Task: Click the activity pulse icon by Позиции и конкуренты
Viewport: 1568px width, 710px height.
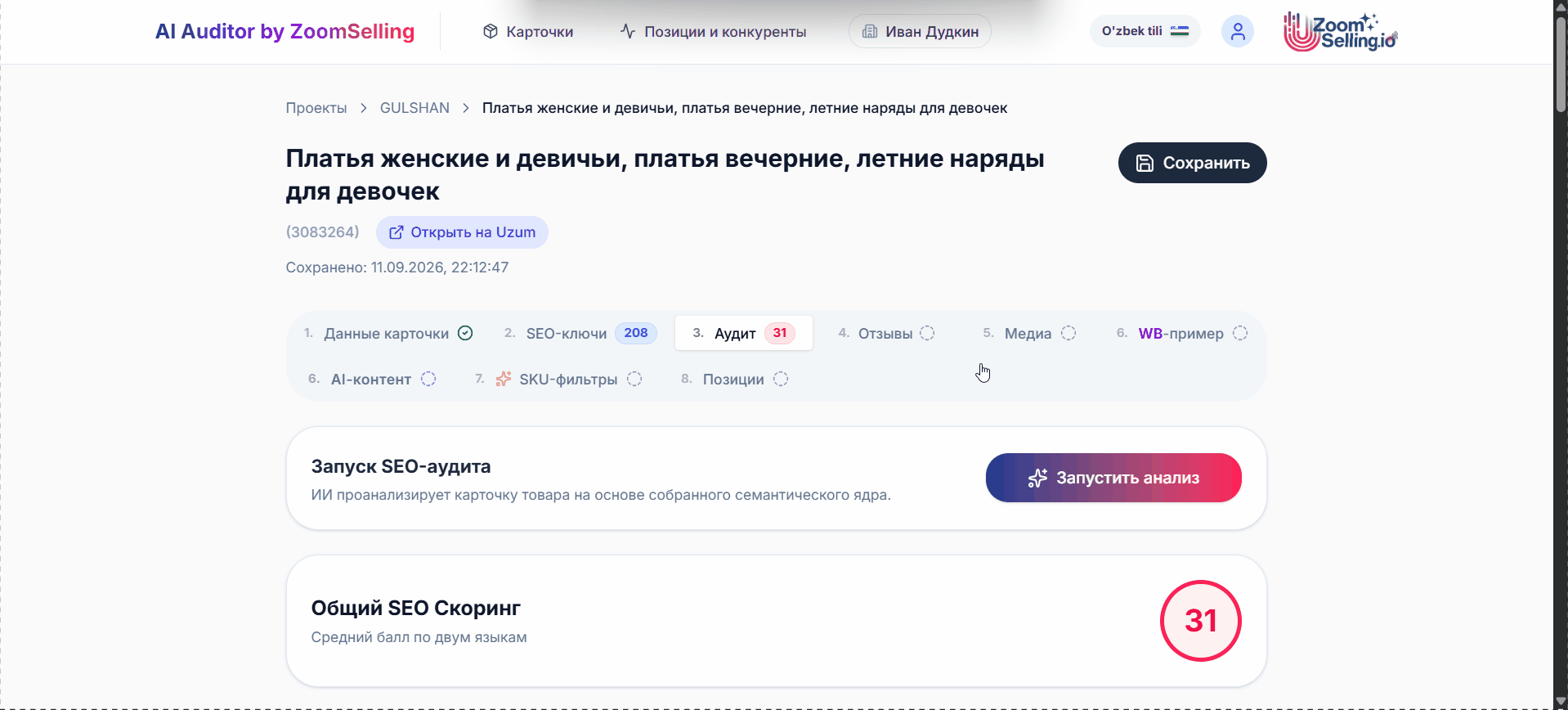Action: click(628, 31)
